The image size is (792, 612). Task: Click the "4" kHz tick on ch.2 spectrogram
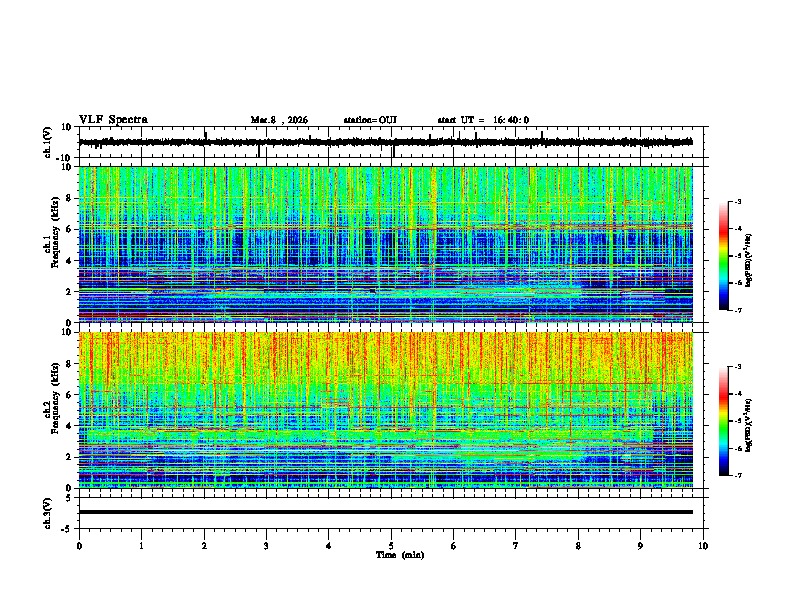tap(69, 426)
